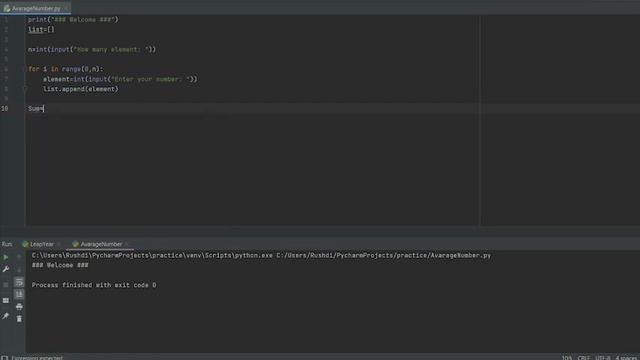The height and width of the screenshot is (360, 640).
Task: Click the Python file icon on editor tab
Action: point(7,8)
